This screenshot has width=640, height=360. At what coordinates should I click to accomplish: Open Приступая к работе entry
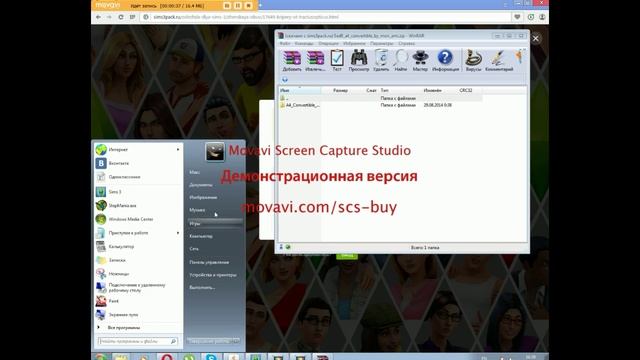click(x=138, y=233)
